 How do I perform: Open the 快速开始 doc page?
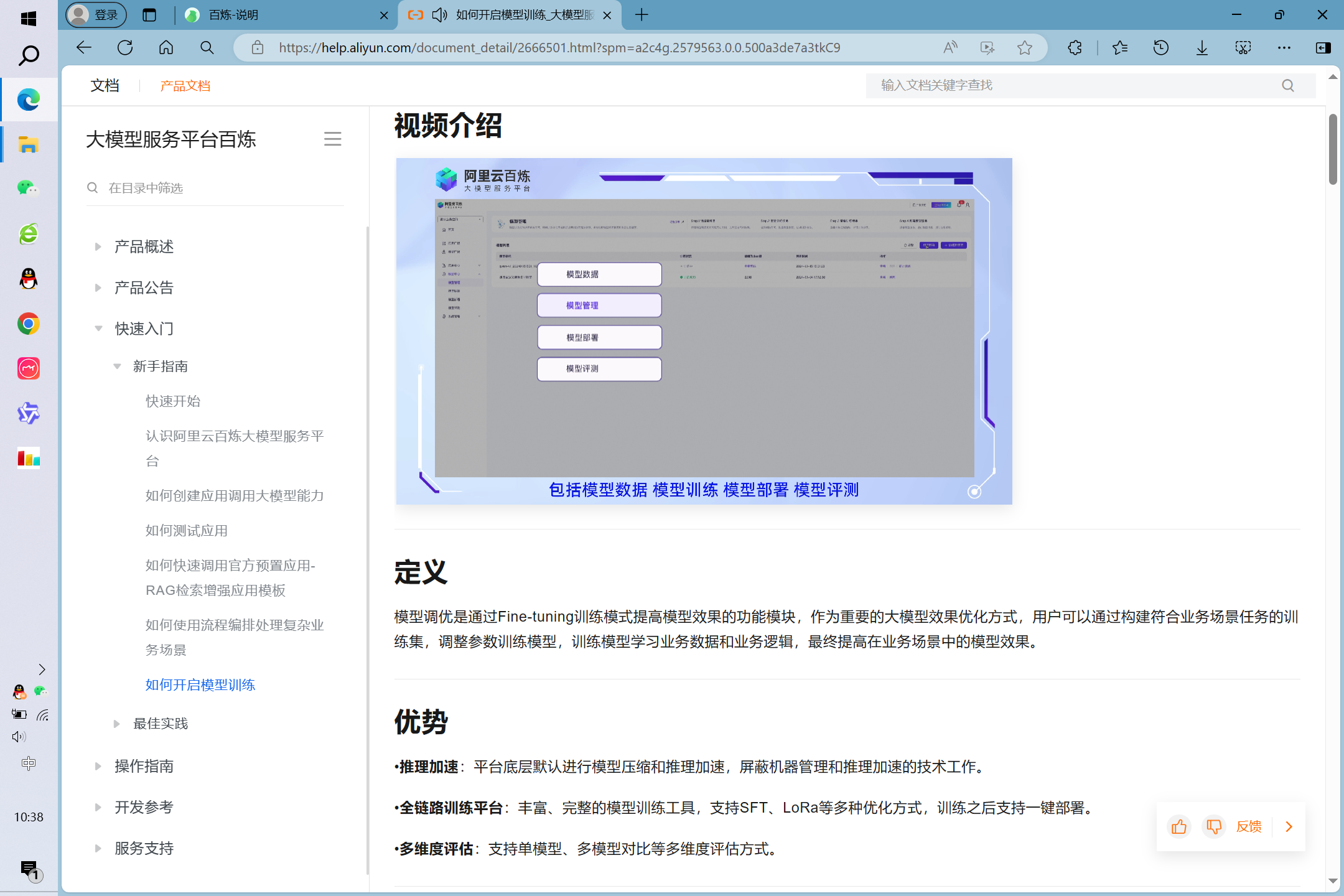click(x=173, y=401)
